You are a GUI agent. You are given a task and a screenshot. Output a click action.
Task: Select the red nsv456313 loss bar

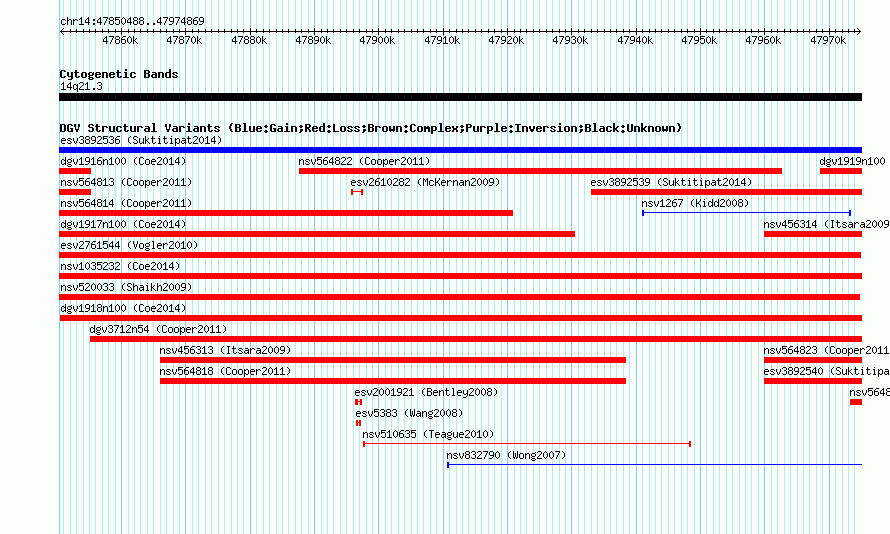click(x=393, y=360)
